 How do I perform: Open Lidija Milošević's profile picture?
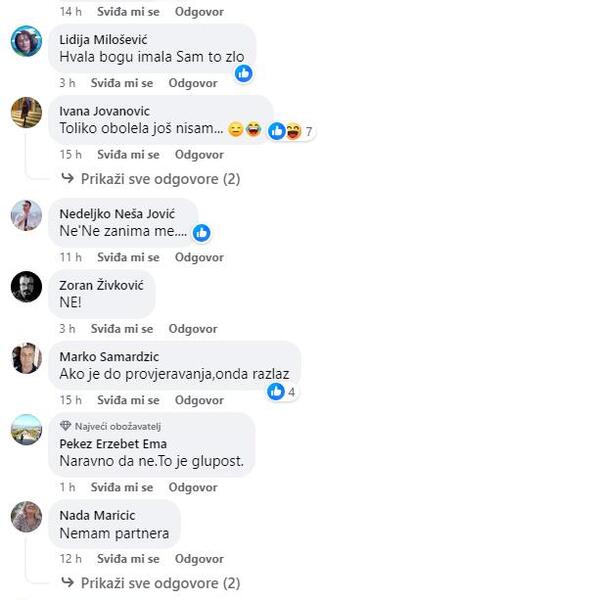[26, 41]
